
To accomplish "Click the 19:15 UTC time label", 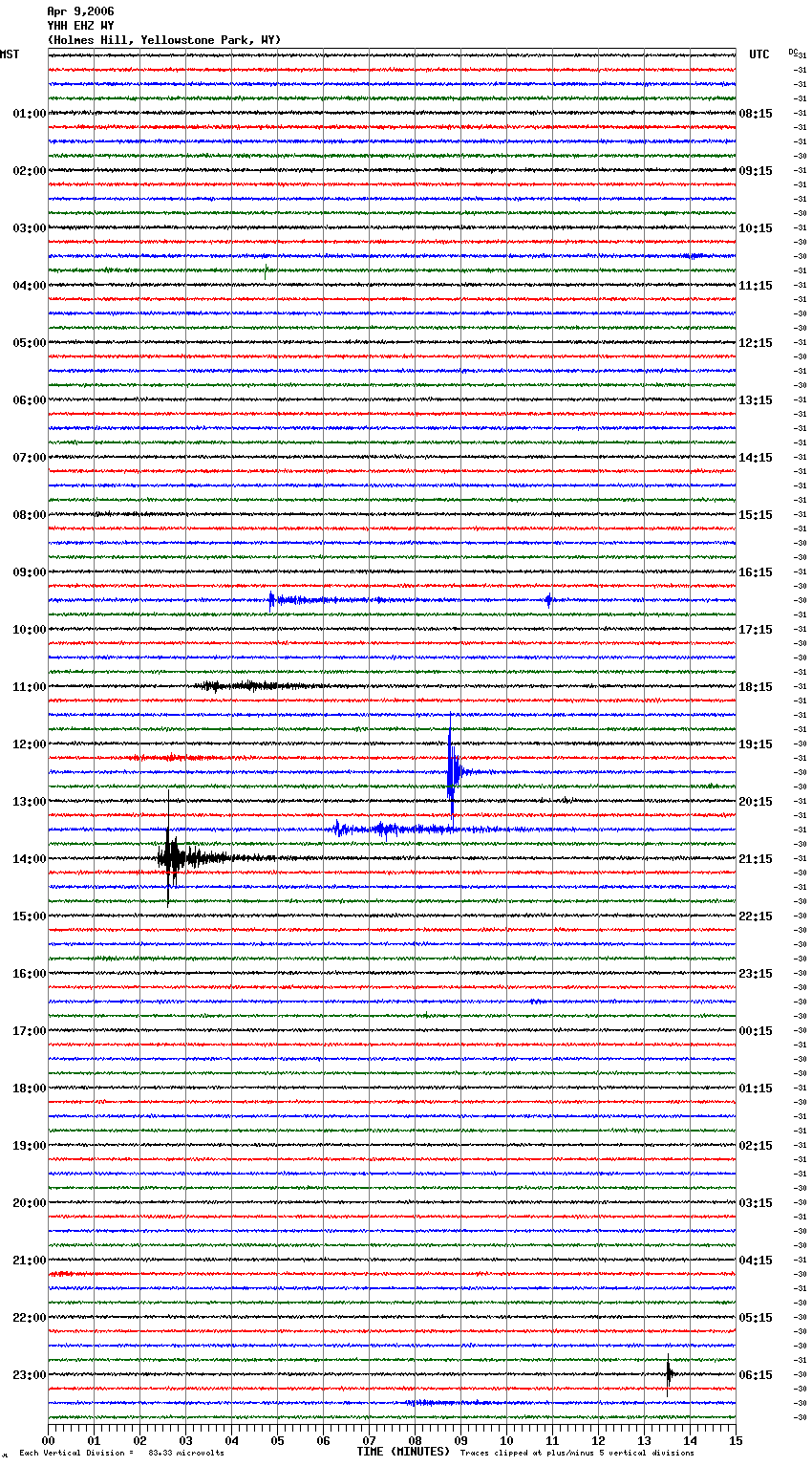I will point(756,744).
